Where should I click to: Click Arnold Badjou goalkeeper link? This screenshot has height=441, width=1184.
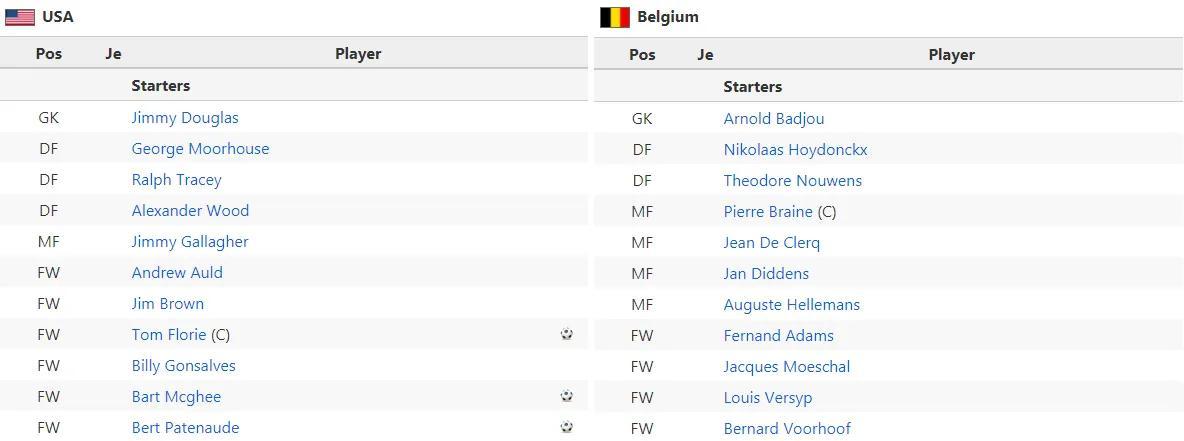tap(774, 119)
